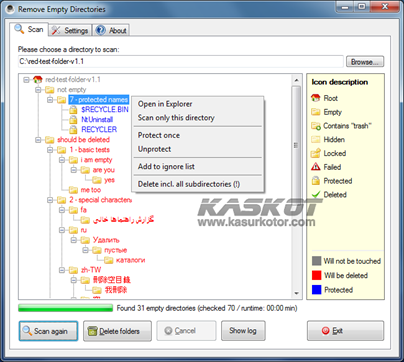Viewport: 404px width, 362px height.
Task: Collapse the '7 - protected names' node
Action: point(50,100)
